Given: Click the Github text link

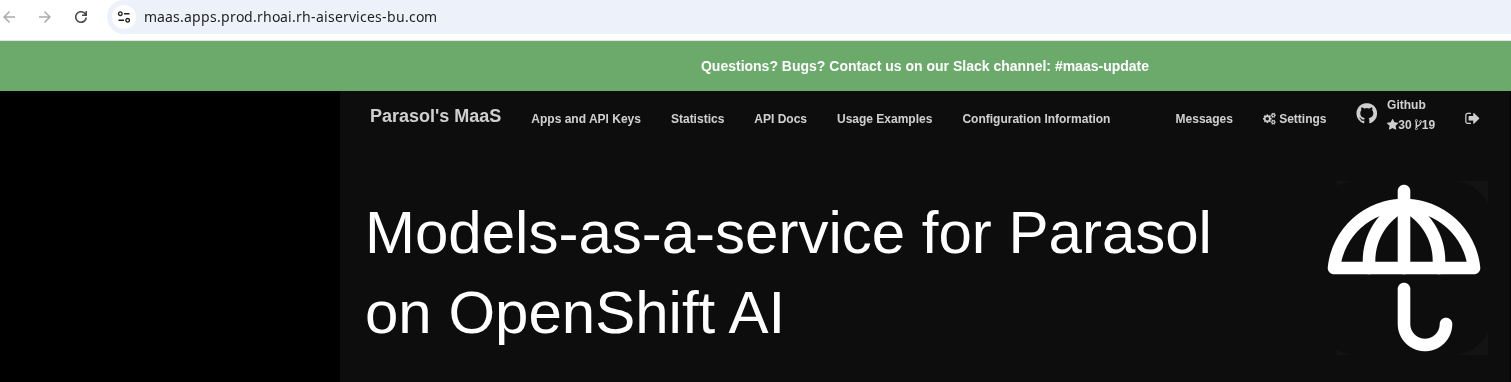Looking at the screenshot, I should 1406,105.
